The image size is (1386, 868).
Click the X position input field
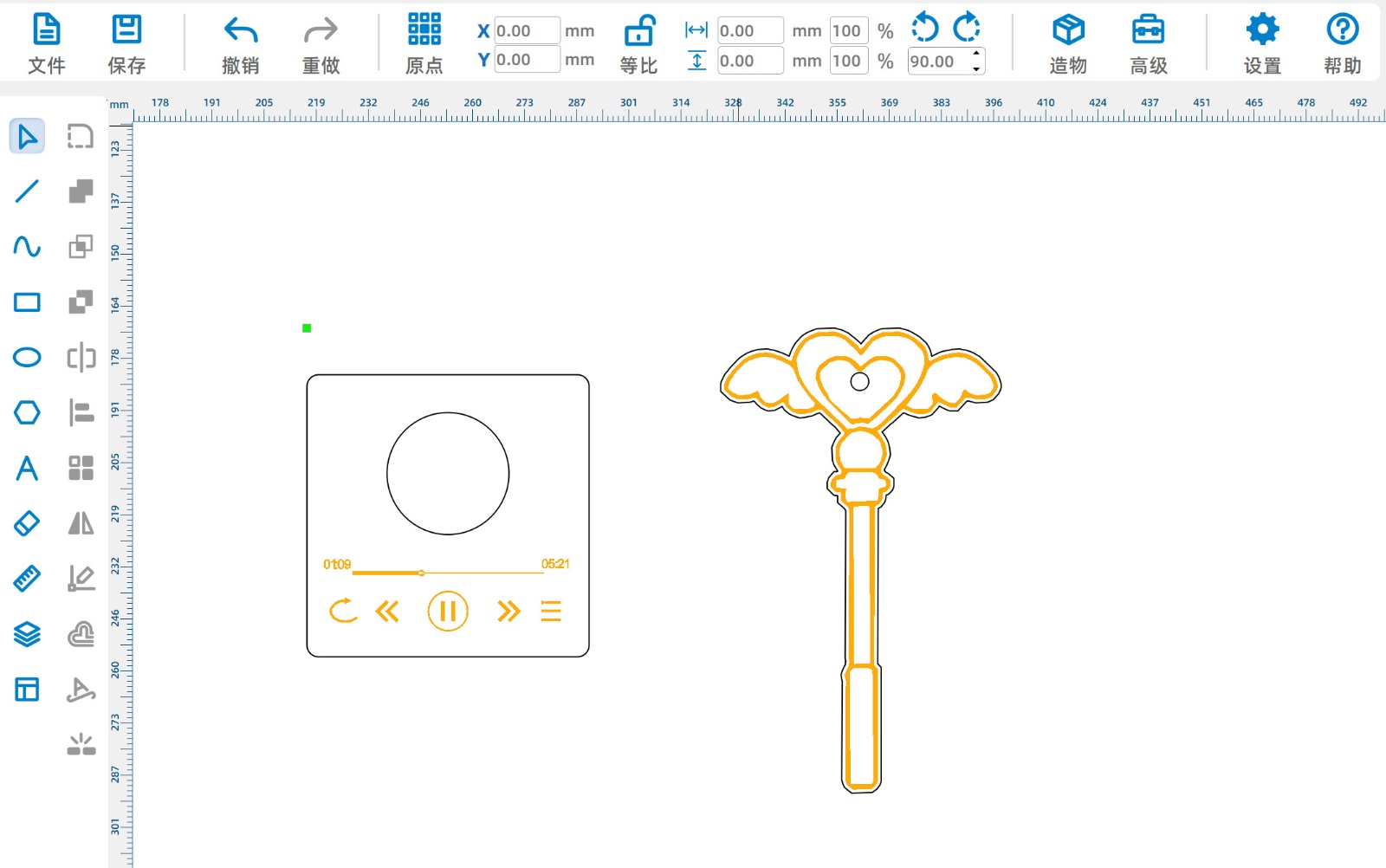point(527,31)
